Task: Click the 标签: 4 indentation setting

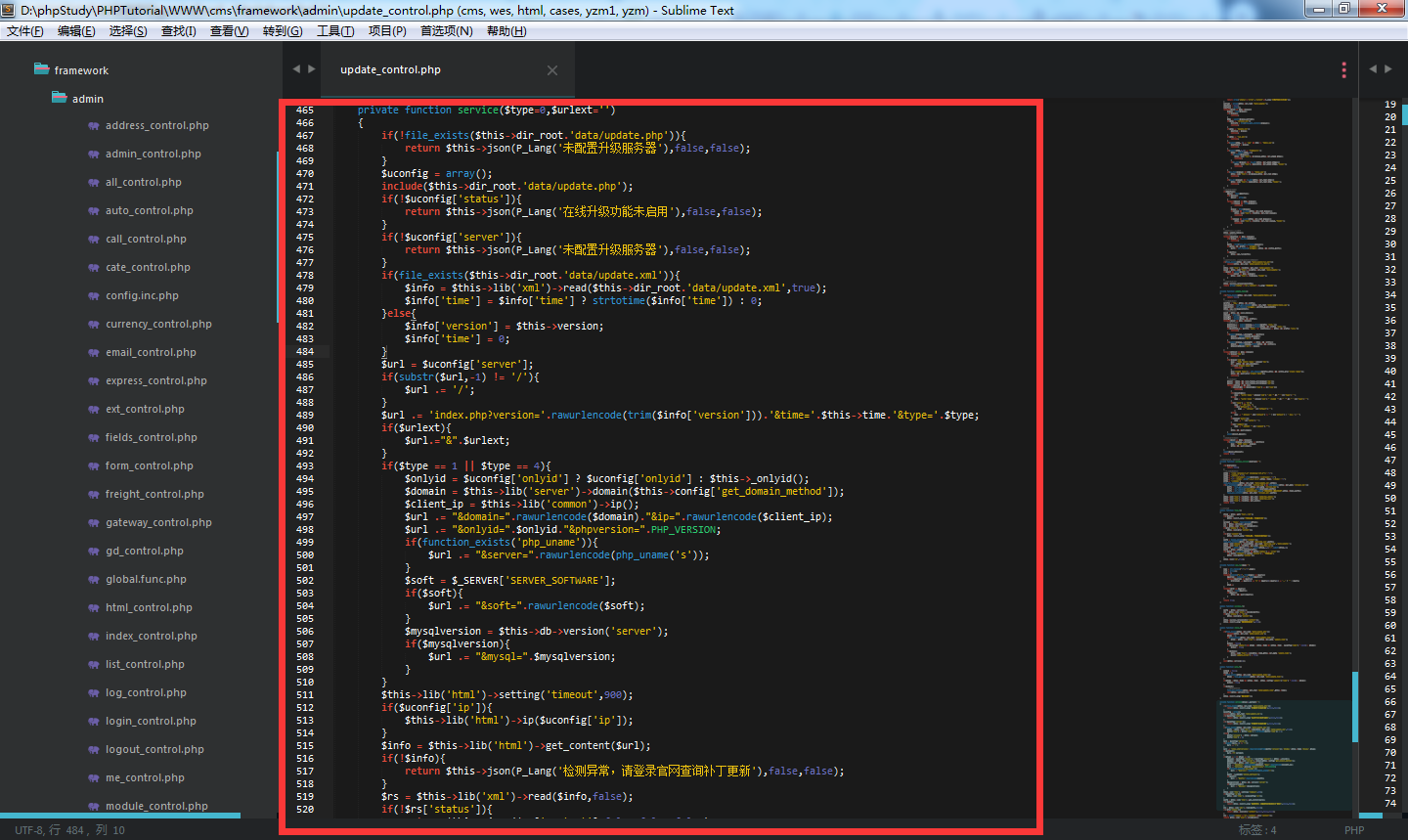Action: pyautogui.click(x=1257, y=830)
